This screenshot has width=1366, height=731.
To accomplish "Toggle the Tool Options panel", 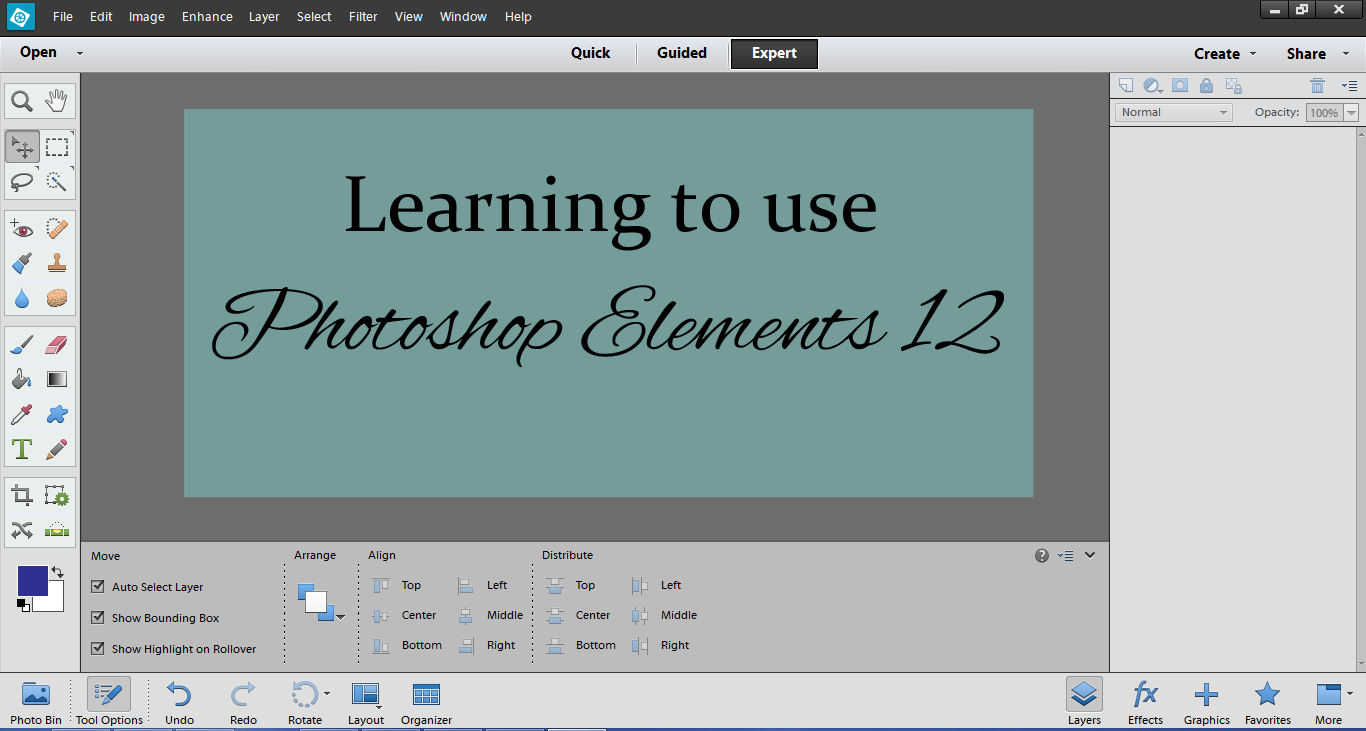I will pos(109,702).
